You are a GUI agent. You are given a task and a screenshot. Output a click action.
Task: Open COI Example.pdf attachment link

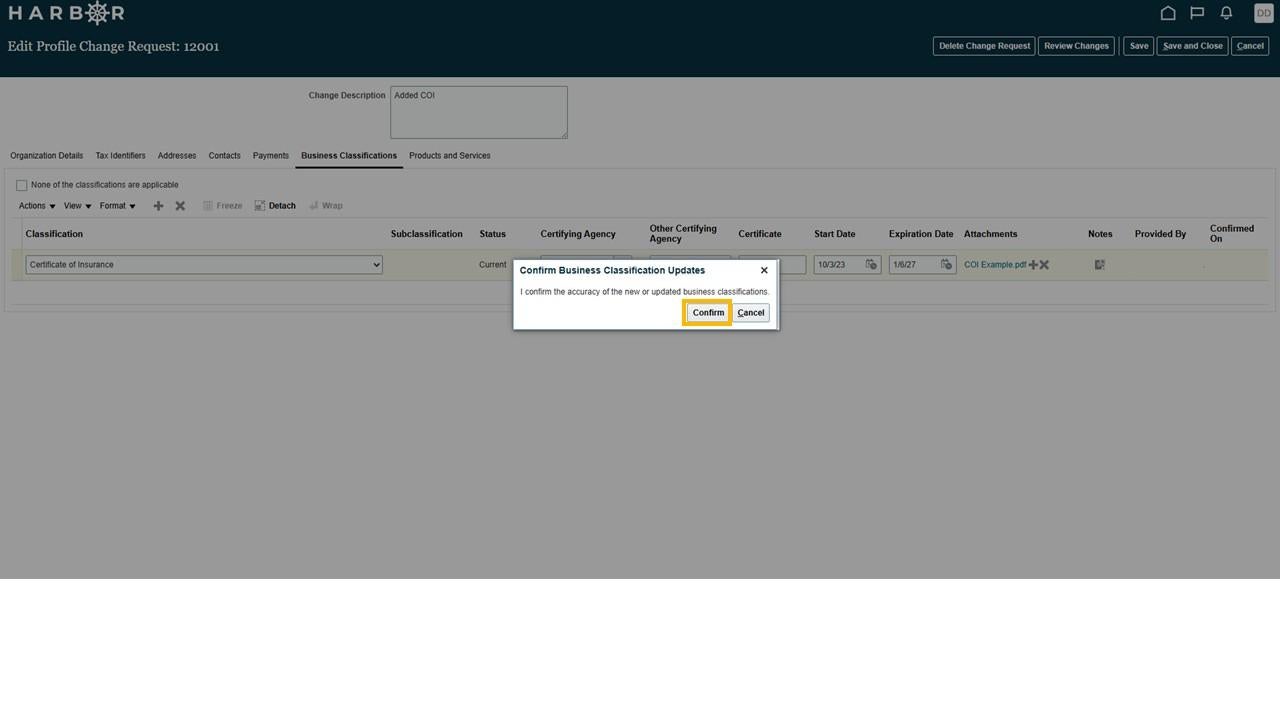pyautogui.click(x=995, y=265)
